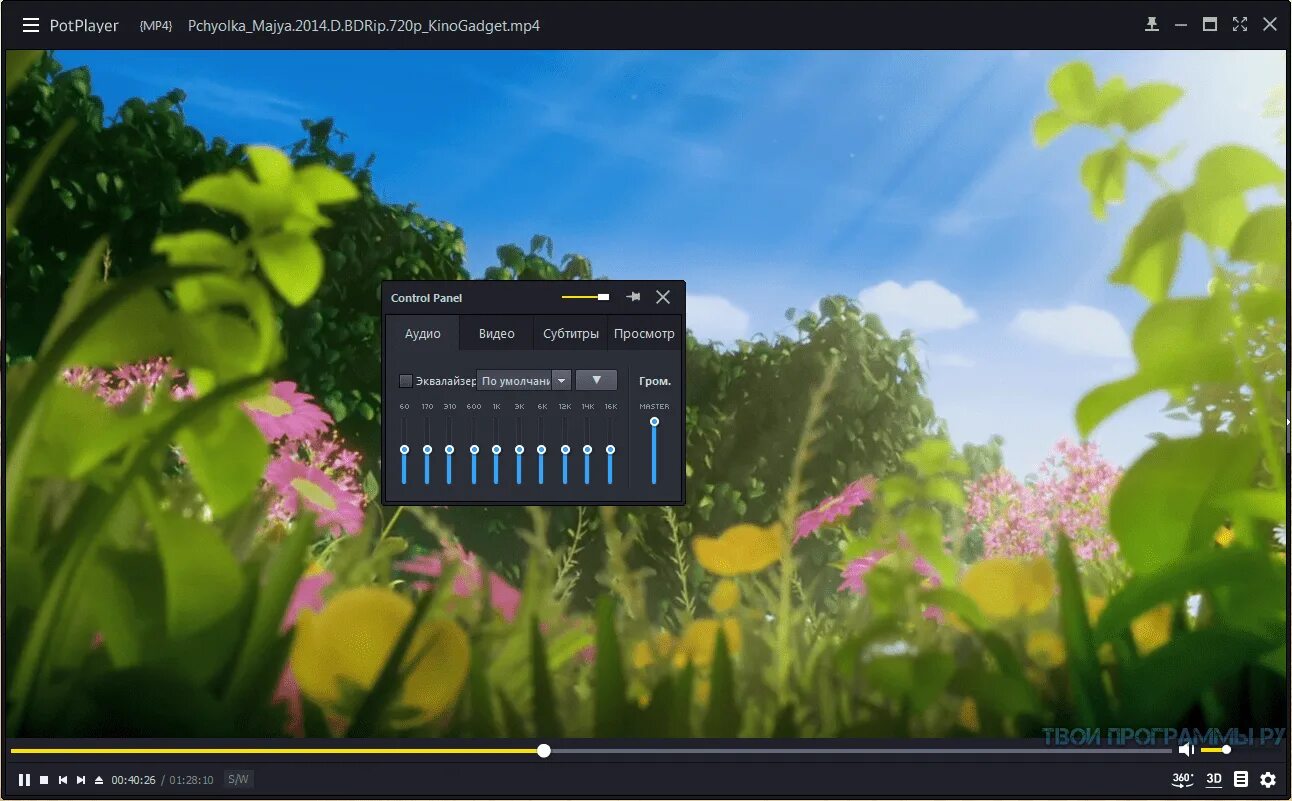Close the Control Panel window
This screenshot has width=1292, height=801.
663,297
